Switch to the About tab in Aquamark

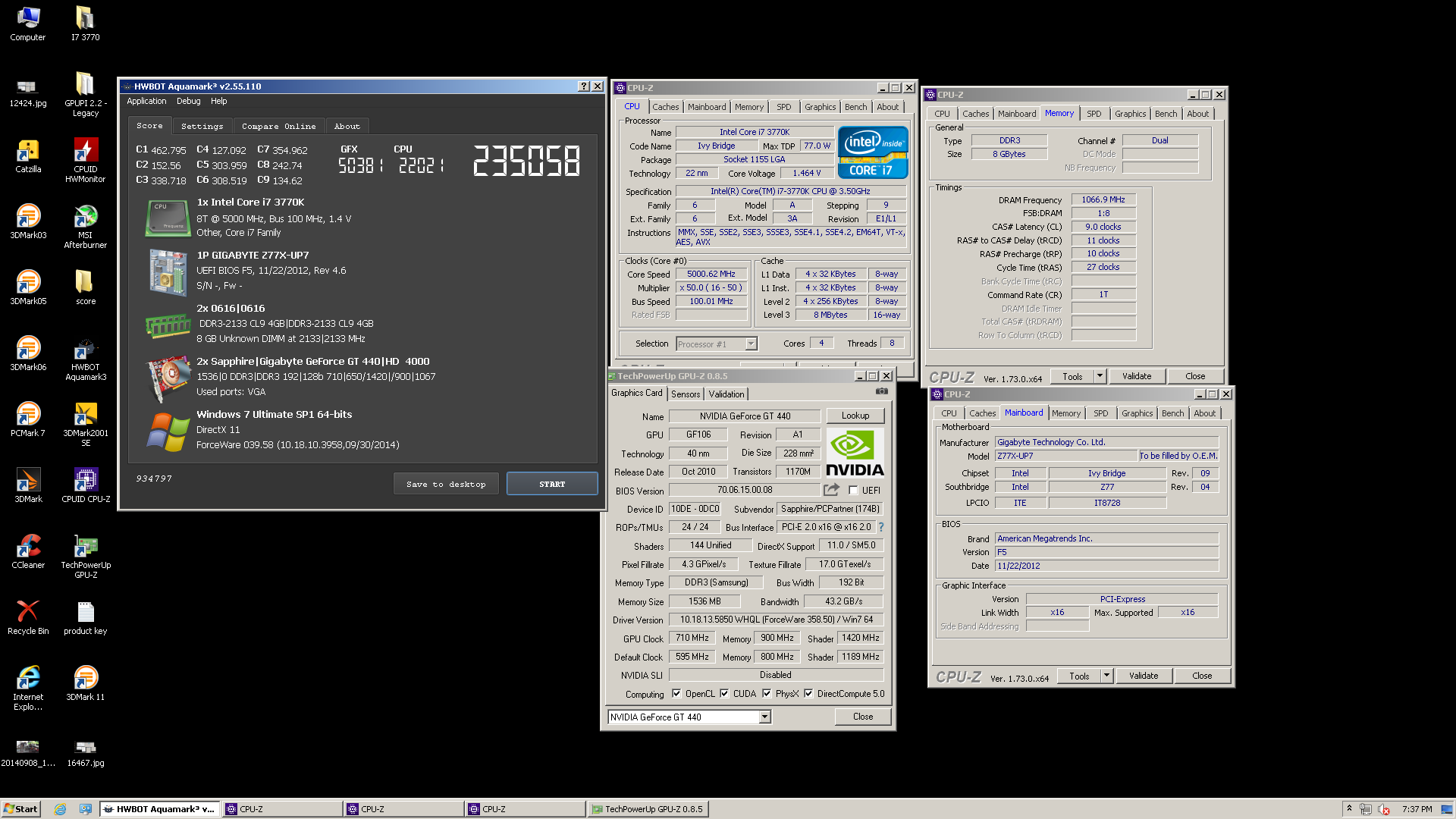click(347, 126)
